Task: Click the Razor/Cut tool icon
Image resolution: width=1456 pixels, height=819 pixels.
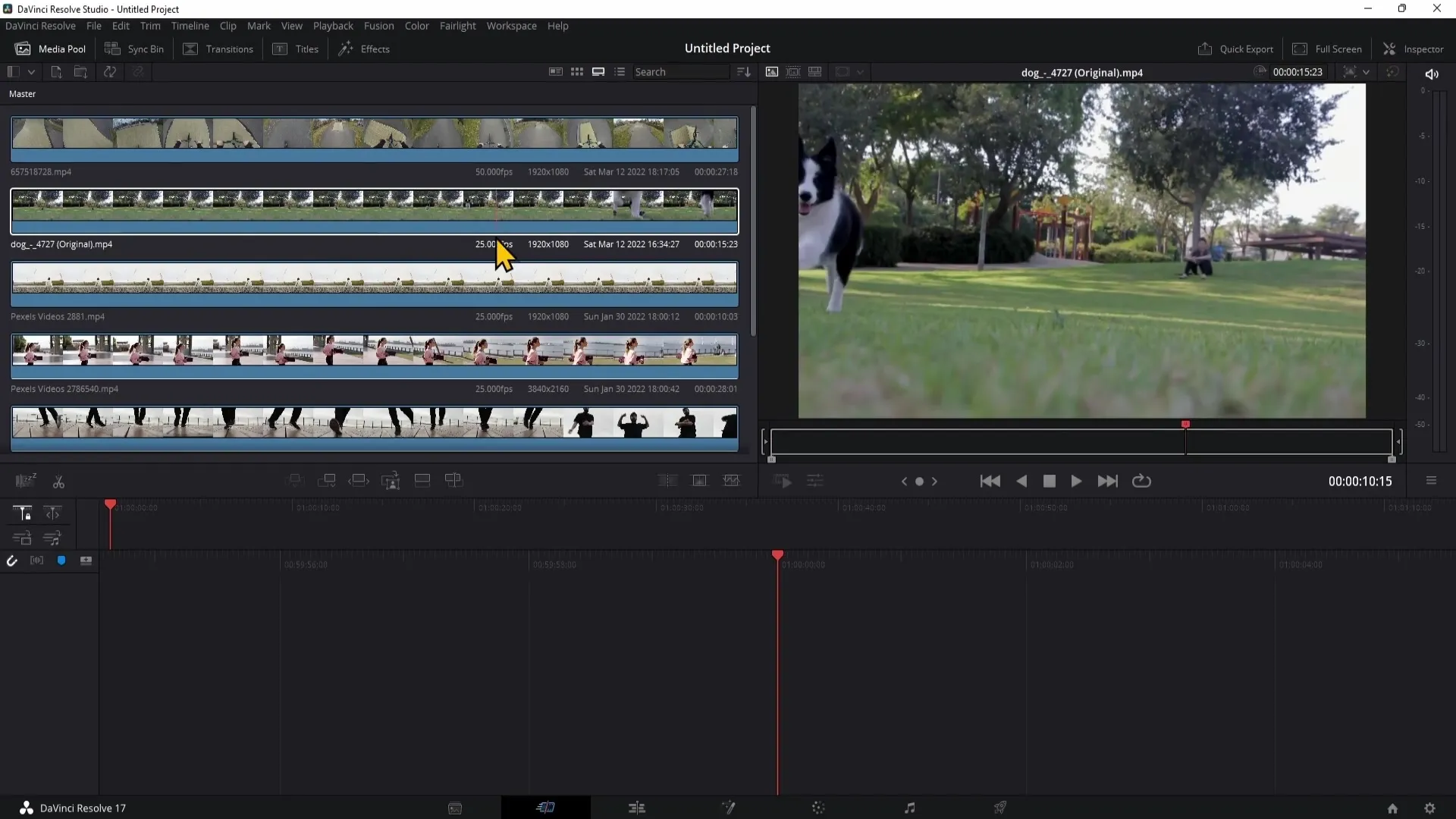Action: [x=57, y=481]
